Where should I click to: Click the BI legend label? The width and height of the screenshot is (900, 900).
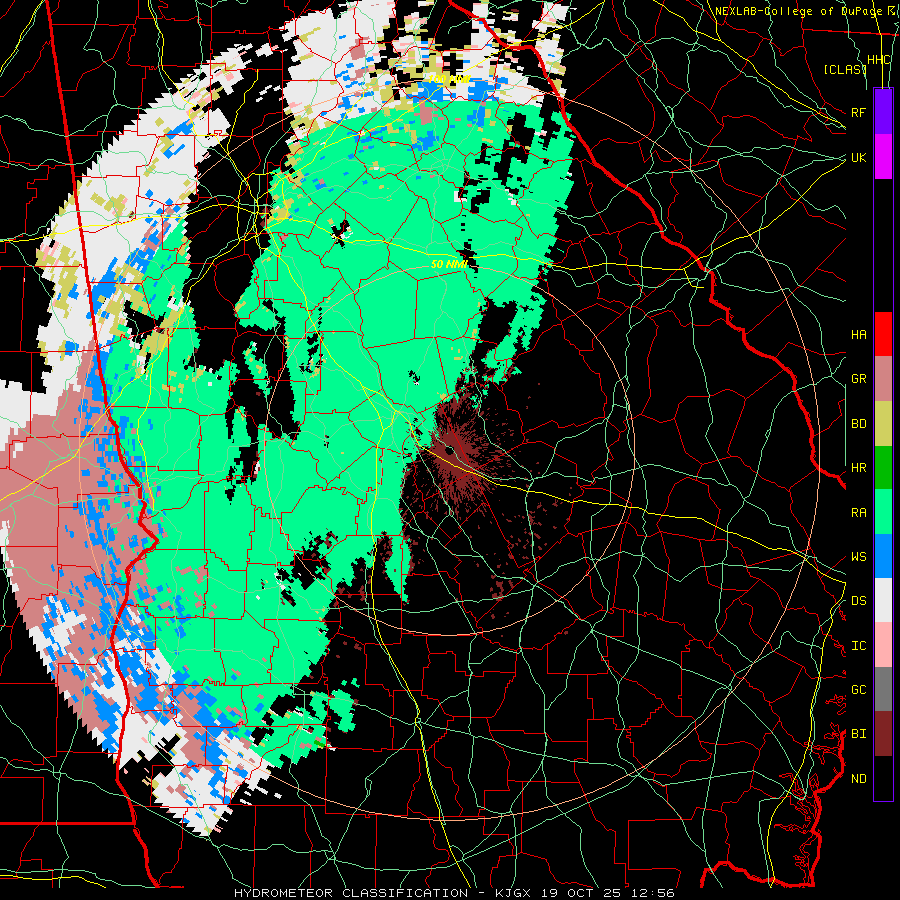(x=859, y=734)
